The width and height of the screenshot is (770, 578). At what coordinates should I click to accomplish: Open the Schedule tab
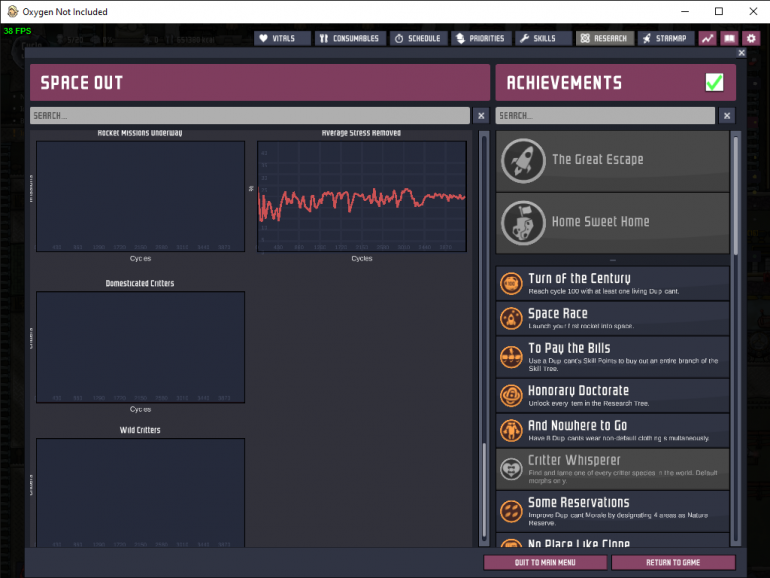click(418, 38)
